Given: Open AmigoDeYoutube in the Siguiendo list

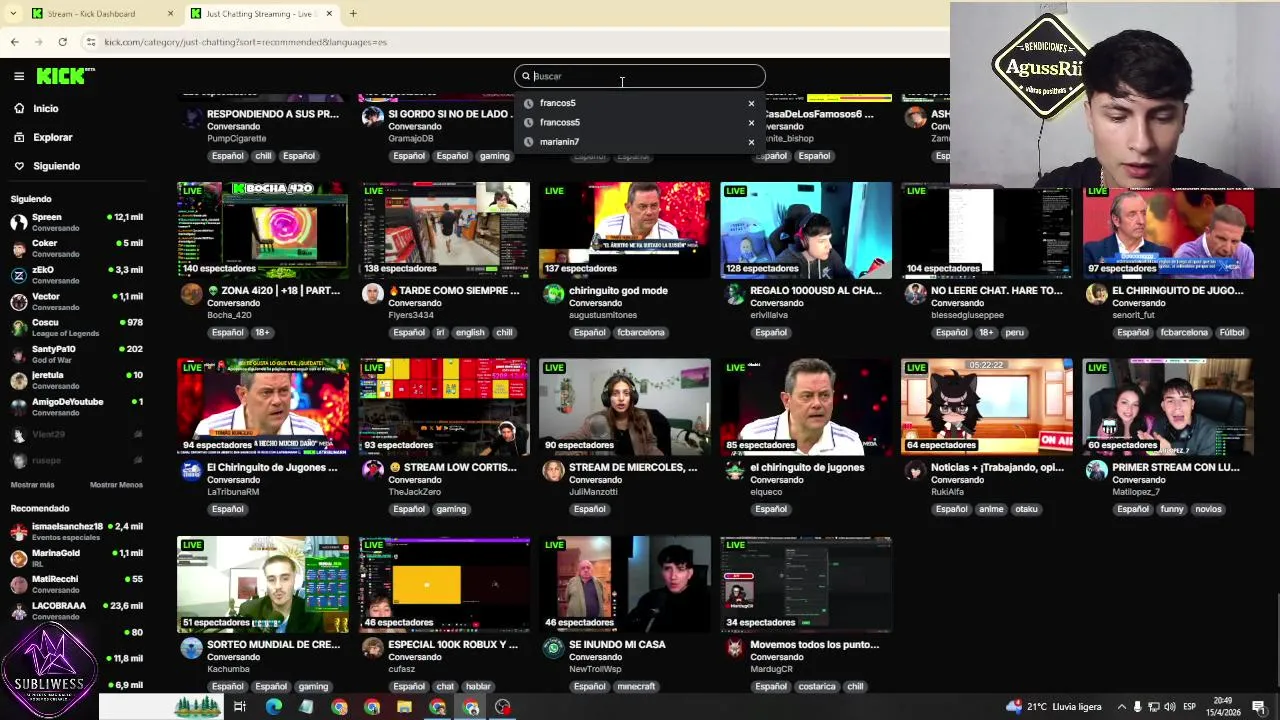Looking at the screenshot, I should (77, 407).
